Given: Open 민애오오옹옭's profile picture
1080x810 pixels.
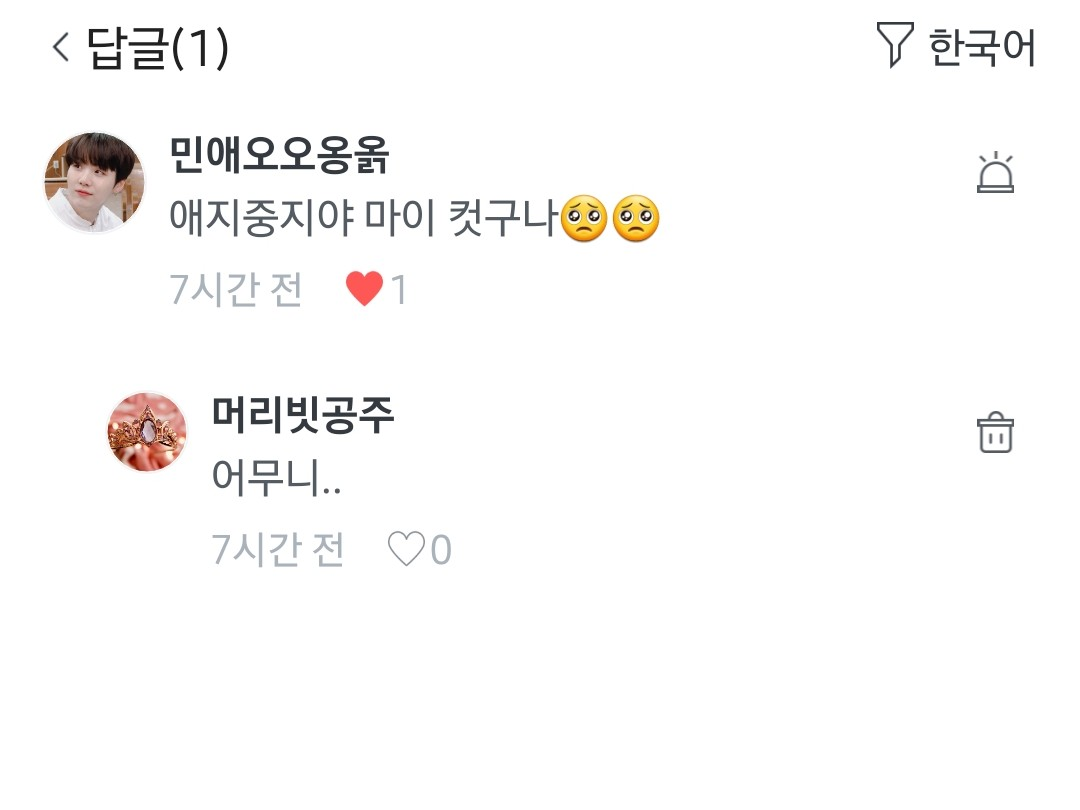Looking at the screenshot, I should click(94, 183).
